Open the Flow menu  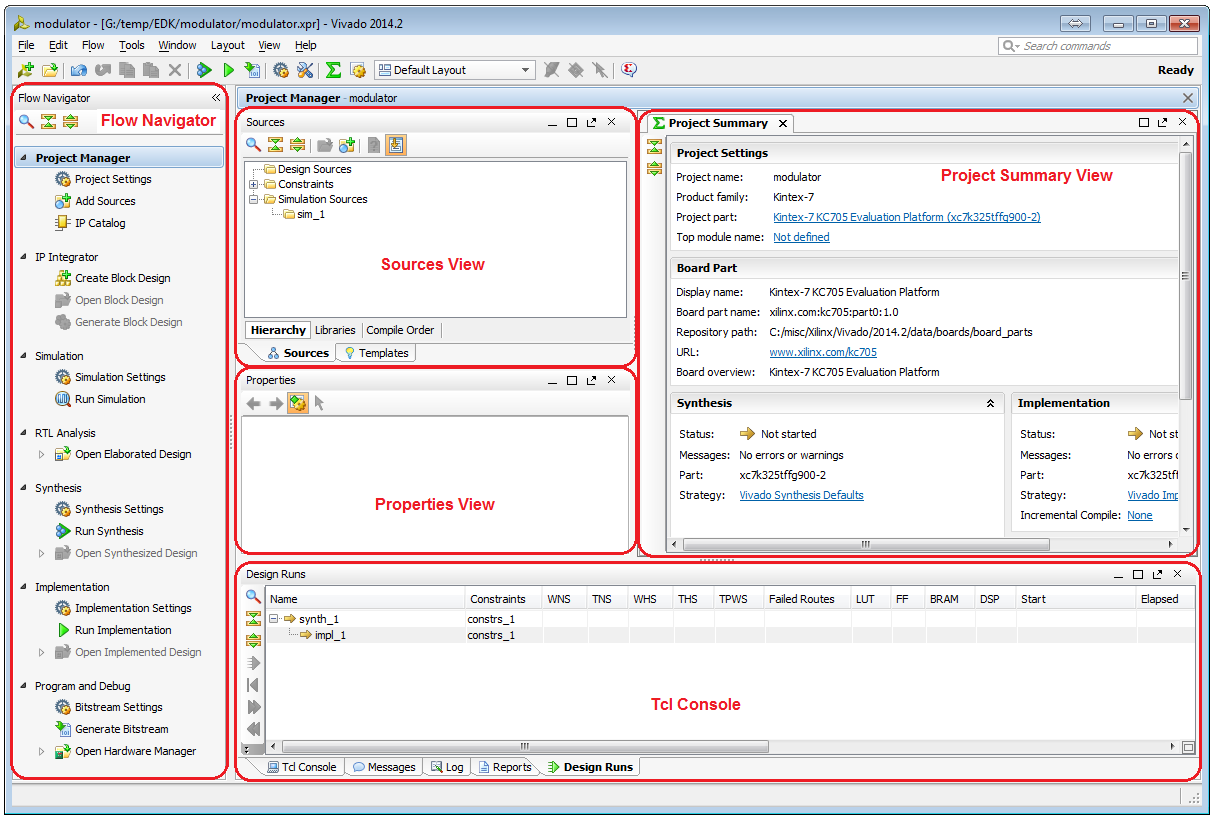(x=93, y=45)
